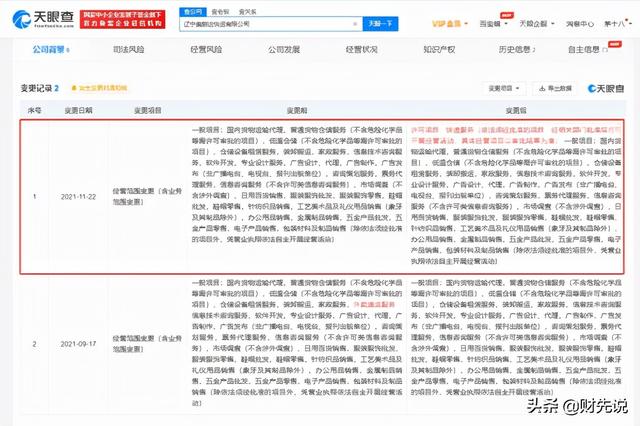Click the yellow notice link beside 变更记录
Screen dimensions: 640x426
pos(99,88)
